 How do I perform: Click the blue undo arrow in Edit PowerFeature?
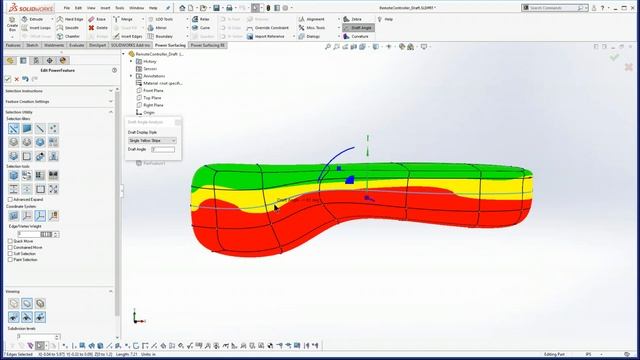25,79
